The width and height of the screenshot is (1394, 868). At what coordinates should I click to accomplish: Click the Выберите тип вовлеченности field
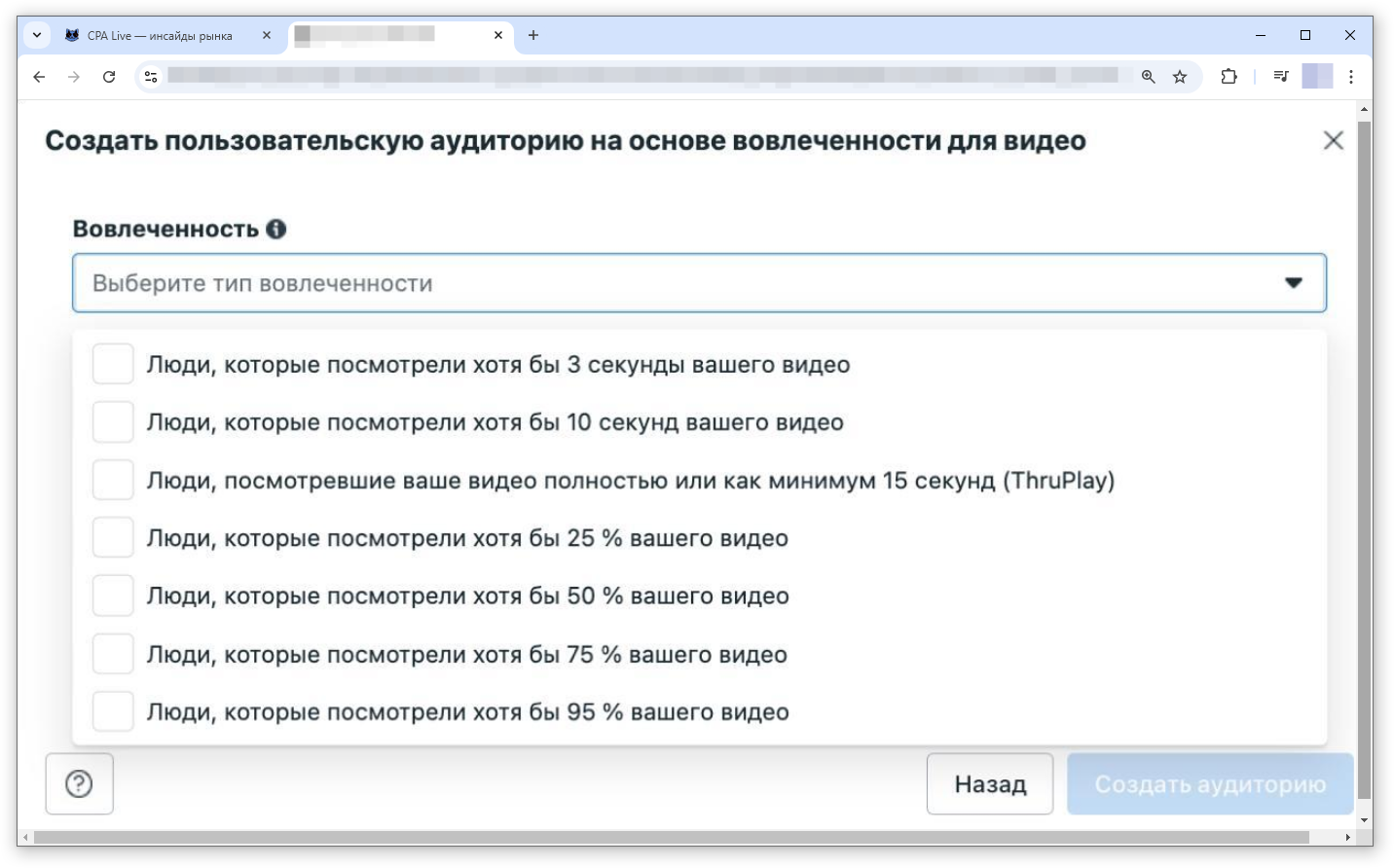click(x=699, y=283)
